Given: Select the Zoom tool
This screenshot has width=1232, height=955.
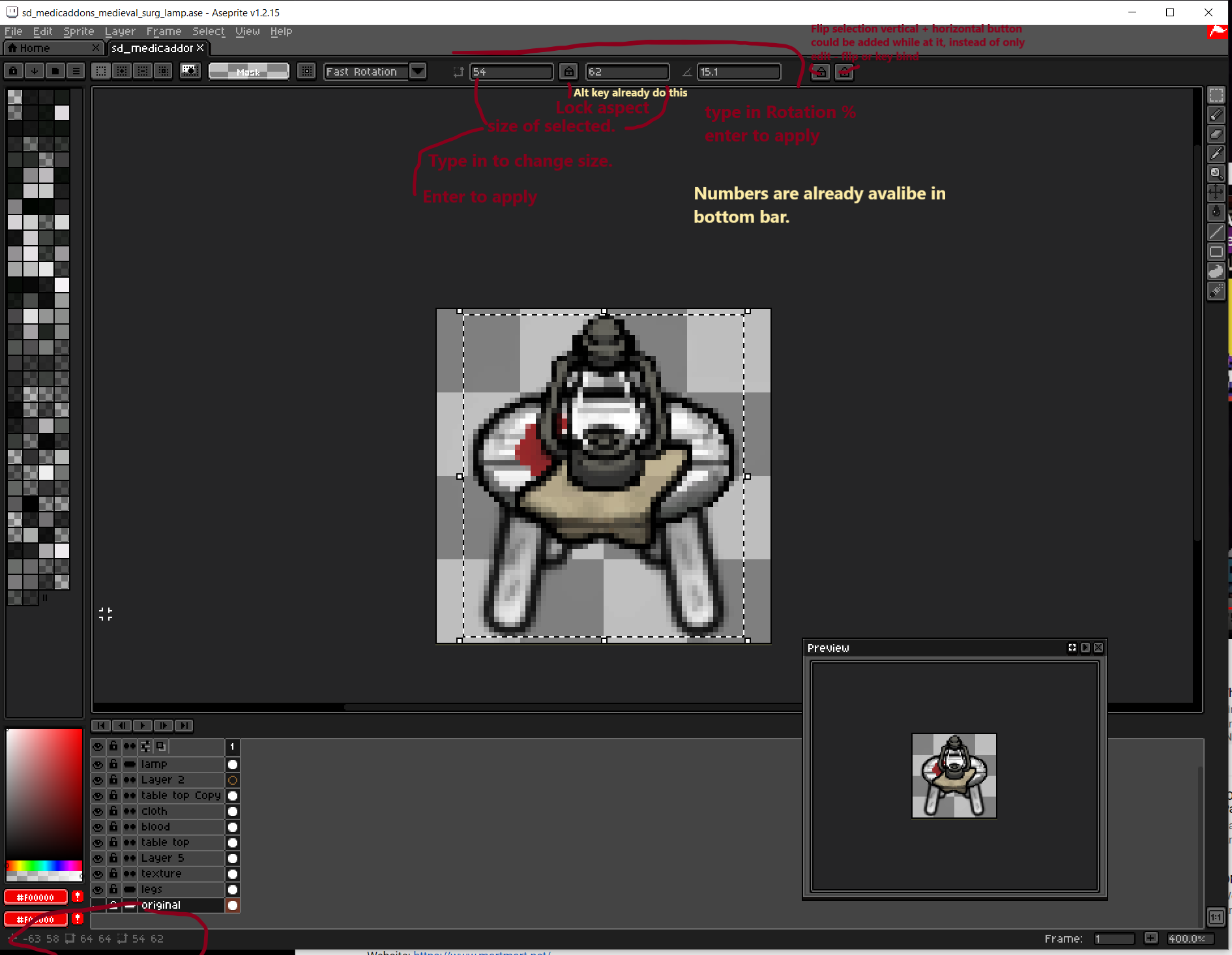Looking at the screenshot, I should pos(1216,173).
